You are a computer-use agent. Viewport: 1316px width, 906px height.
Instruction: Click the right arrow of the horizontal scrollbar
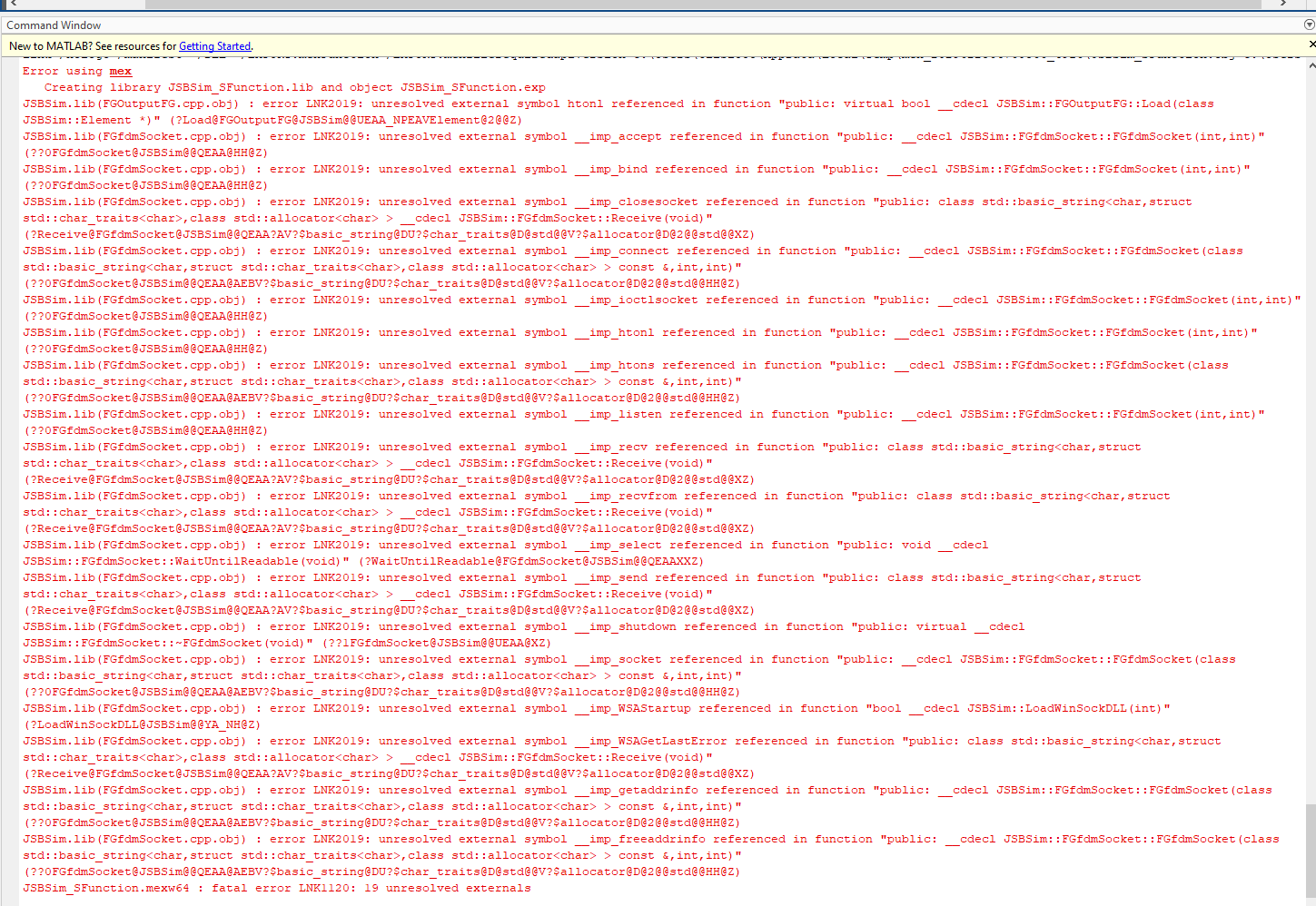coord(1282,4)
